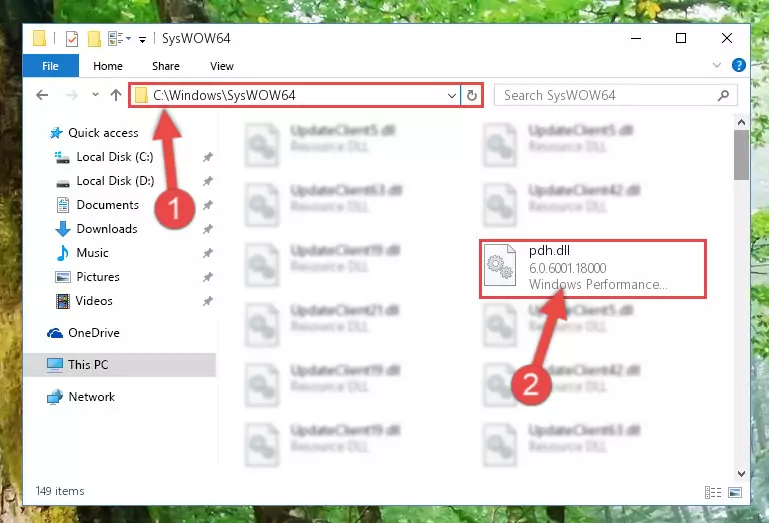Open the File ribbon tab
The width and height of the screenshot is (769, 523).
coord(51,66)
